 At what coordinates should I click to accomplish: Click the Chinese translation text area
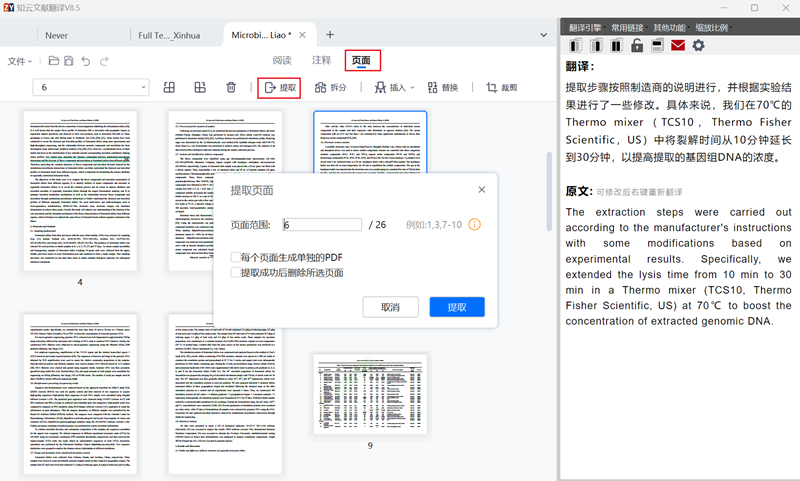click(x=678, y=122)
